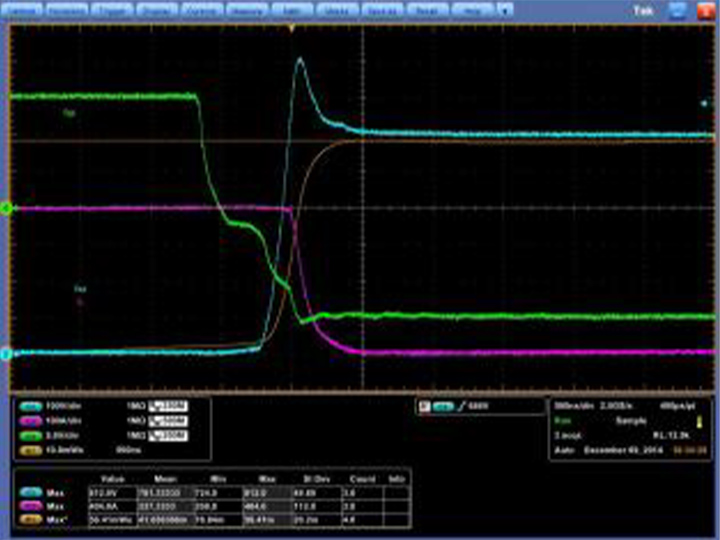Viewport: 720px width, 540px height.
Task: Click the Sample acquisition mode text
Action: 631,421
